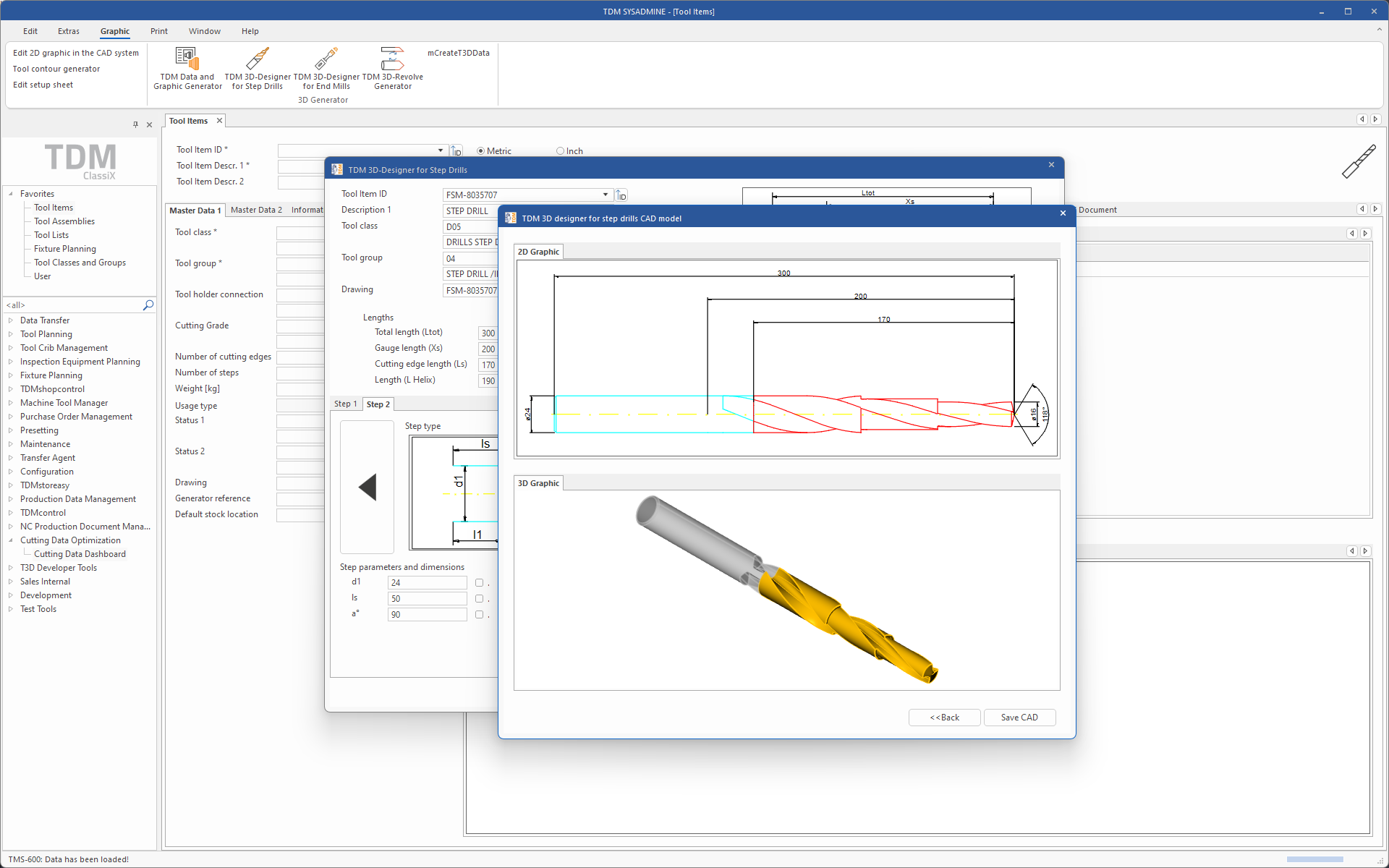1389x868 pixels.
Task: Click the angle a° field containing 90
Action: coord(428,615)
